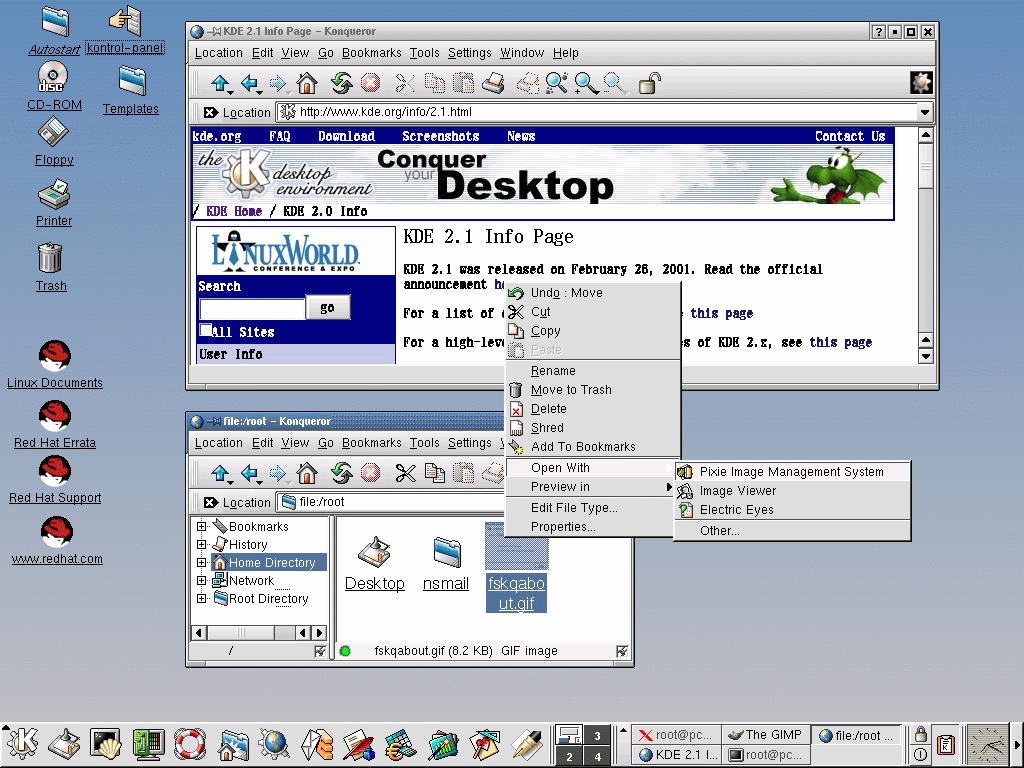This screenshot has height=768, width=1024.
Task: Switch to virtual desktop 2 in the pager
Action: (569, 756)
